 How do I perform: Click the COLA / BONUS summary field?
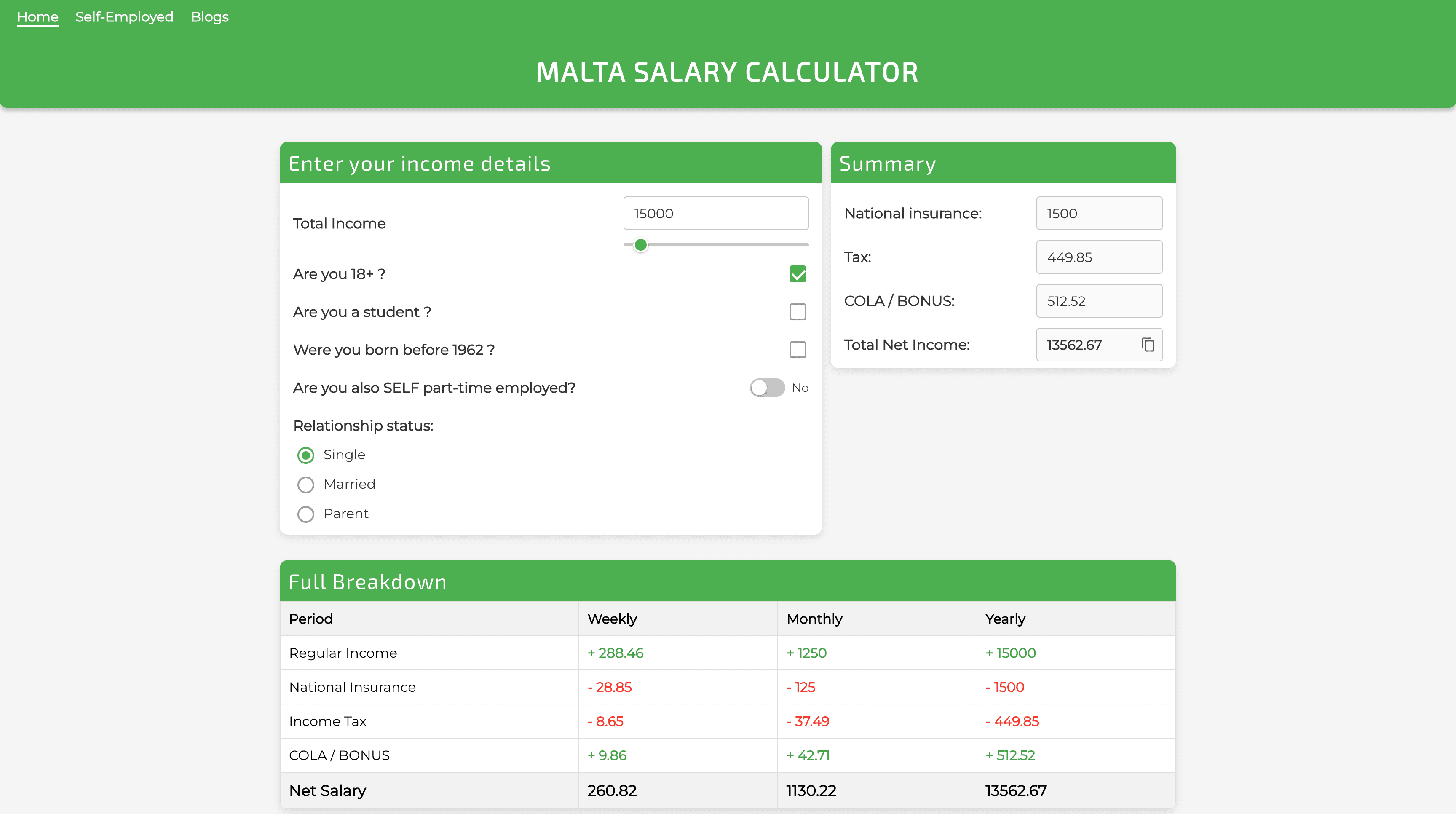click(1098, 301)
